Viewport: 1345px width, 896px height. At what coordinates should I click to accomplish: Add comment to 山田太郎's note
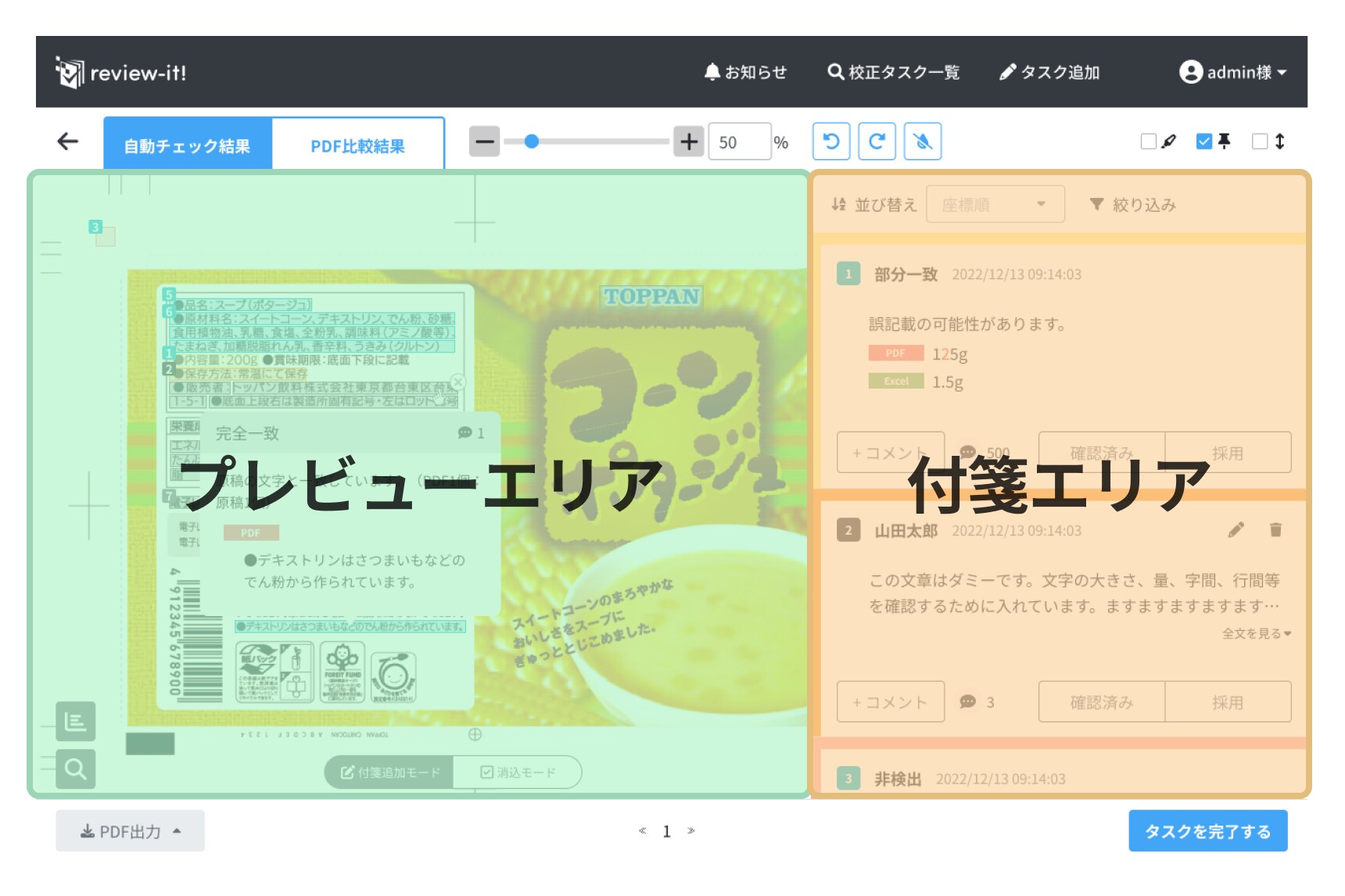891,701
